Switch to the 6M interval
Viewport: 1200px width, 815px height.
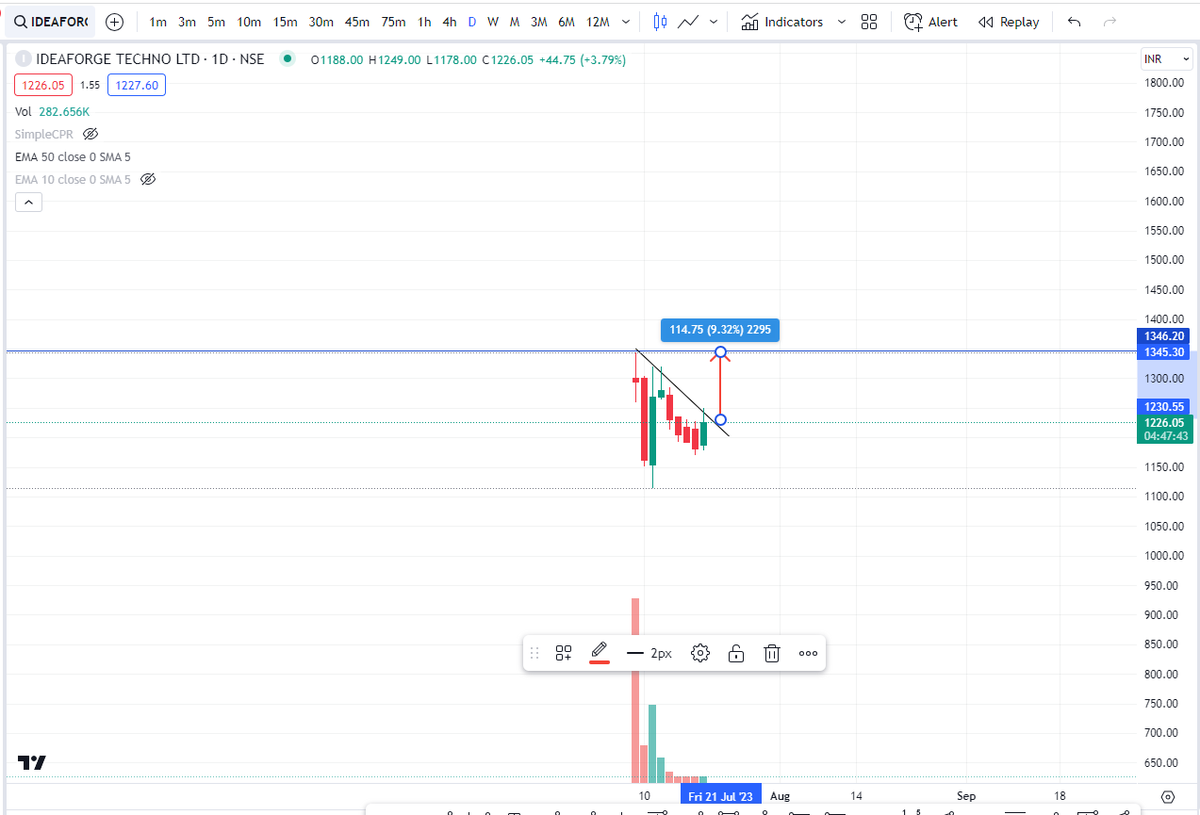pos(567,22)
